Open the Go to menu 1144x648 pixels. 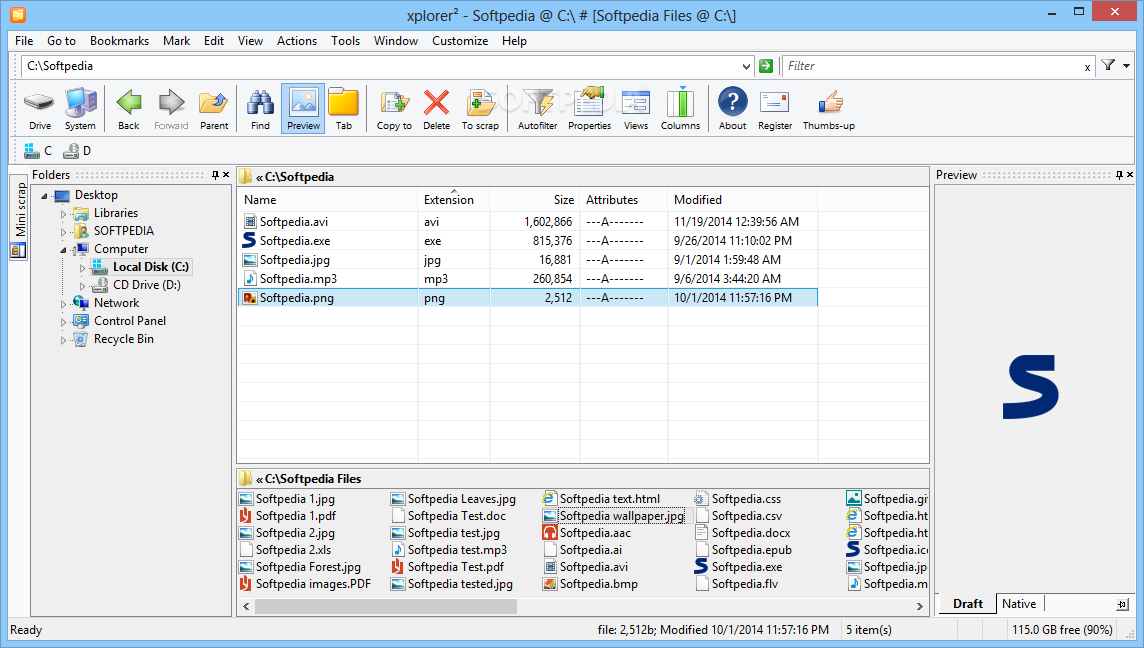pyautogui.click(x=61, y=41)
